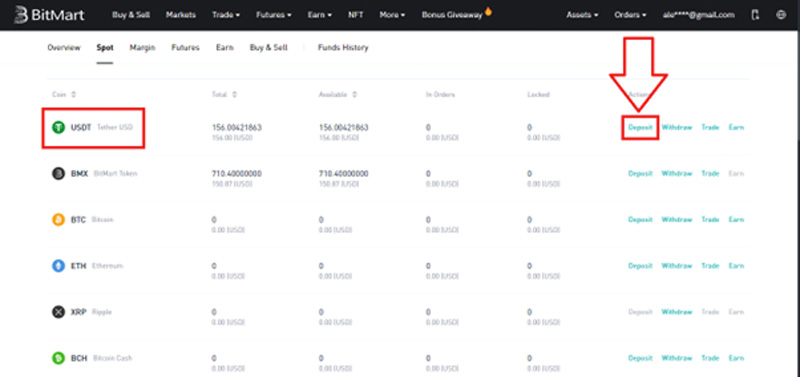Expand the More dropdown menu
Image resolution: width=800 pixels, height=377 pixels.
pos(392,15)
